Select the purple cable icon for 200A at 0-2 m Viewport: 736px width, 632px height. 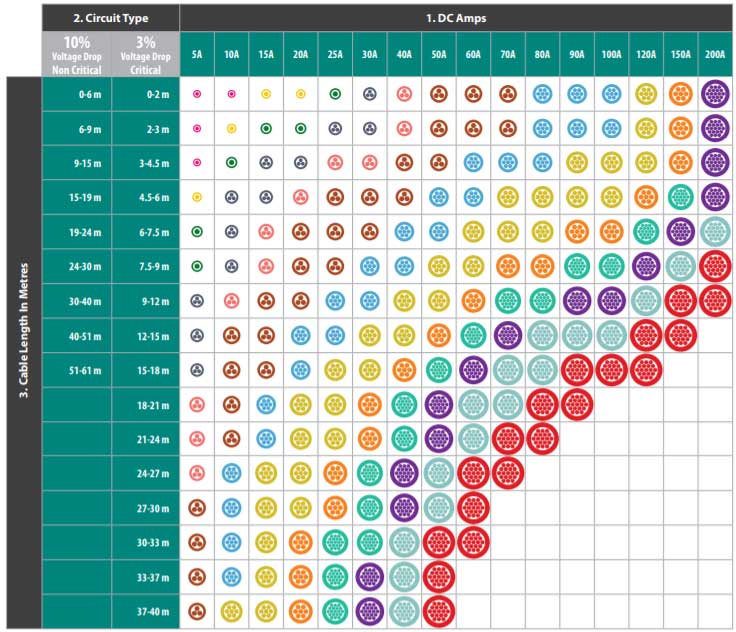(715, 94)
